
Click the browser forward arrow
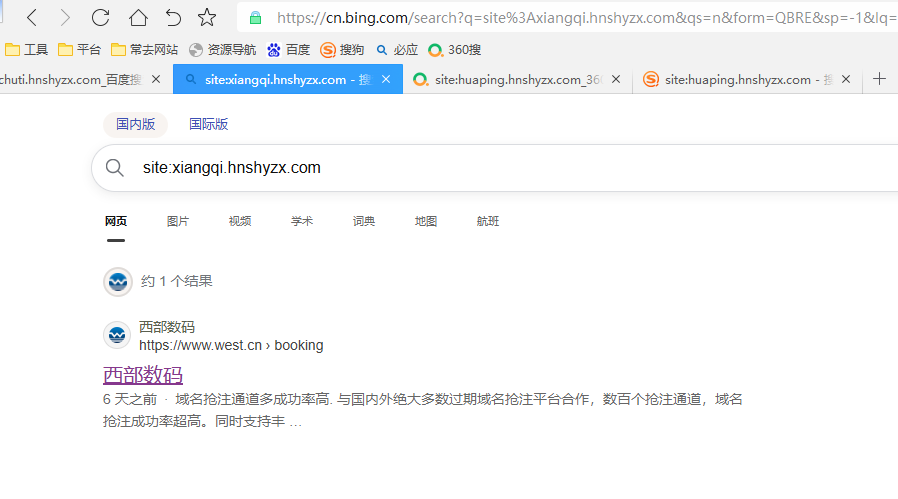65,18
